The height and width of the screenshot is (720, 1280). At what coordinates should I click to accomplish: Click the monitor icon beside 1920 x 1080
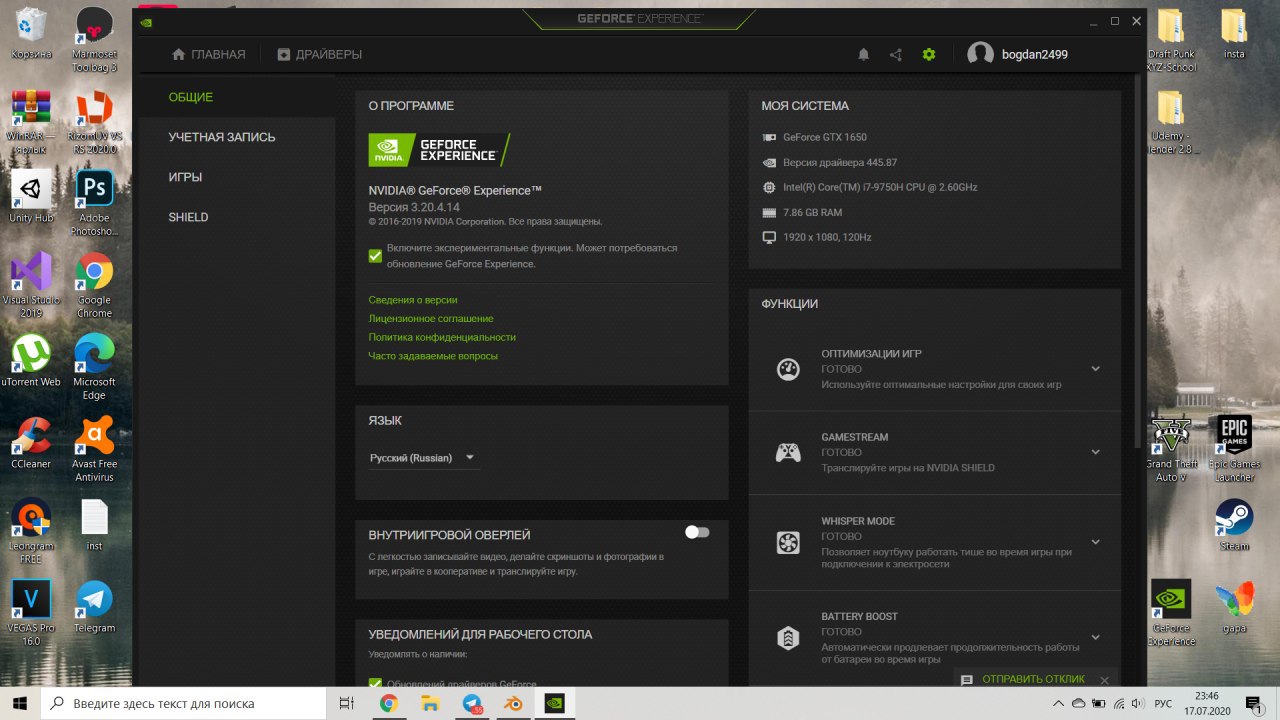click(x=769, y=237)
